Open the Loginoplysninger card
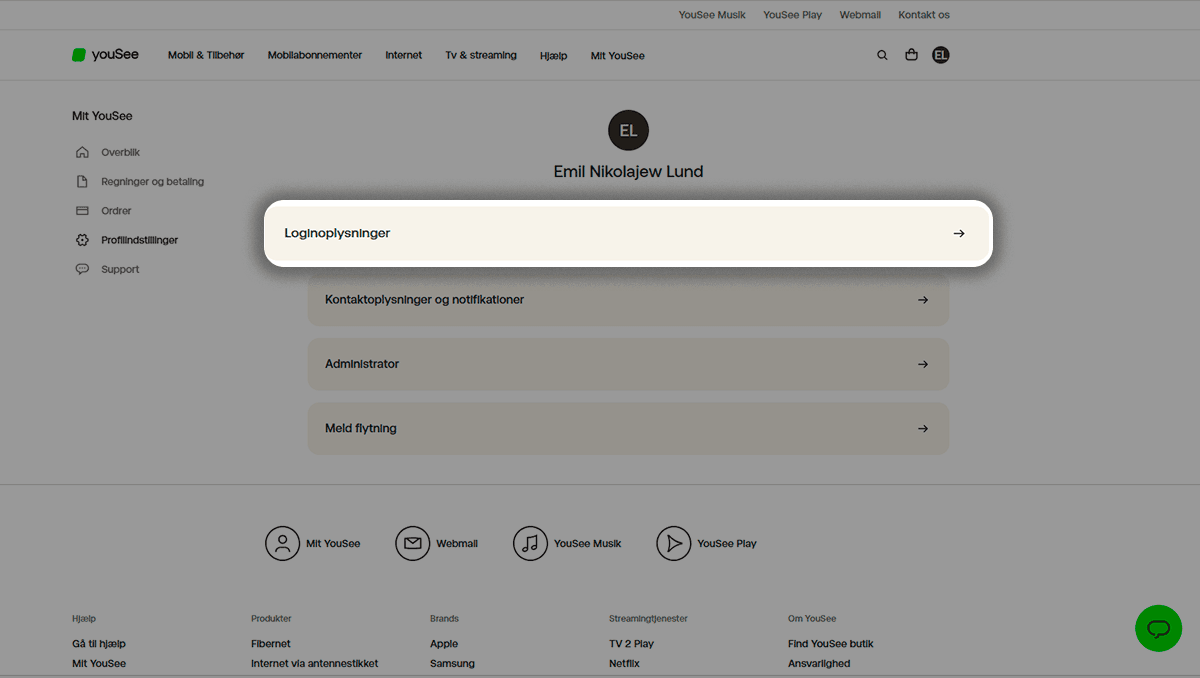This screenshot has height=678, width=1200. pyautogui.click(x=628, y=233)
